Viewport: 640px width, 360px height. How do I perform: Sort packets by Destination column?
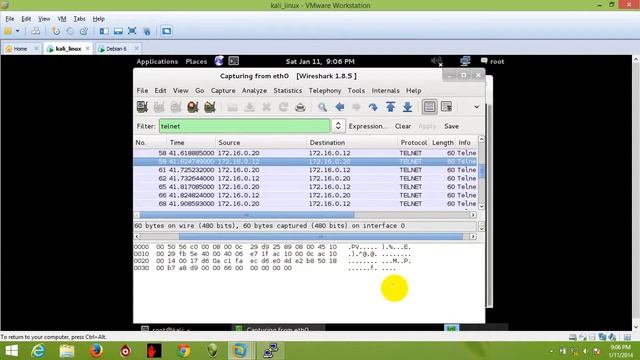pyautogui.click(x=352, y=142)
